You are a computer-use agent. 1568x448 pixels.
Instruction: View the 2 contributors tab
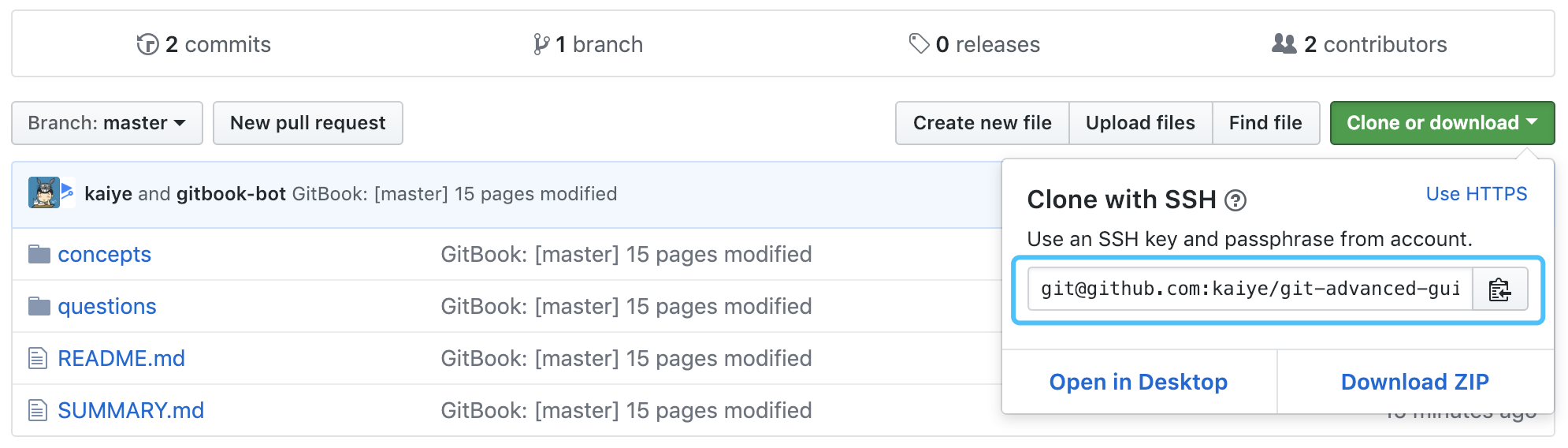(1360, 44)
